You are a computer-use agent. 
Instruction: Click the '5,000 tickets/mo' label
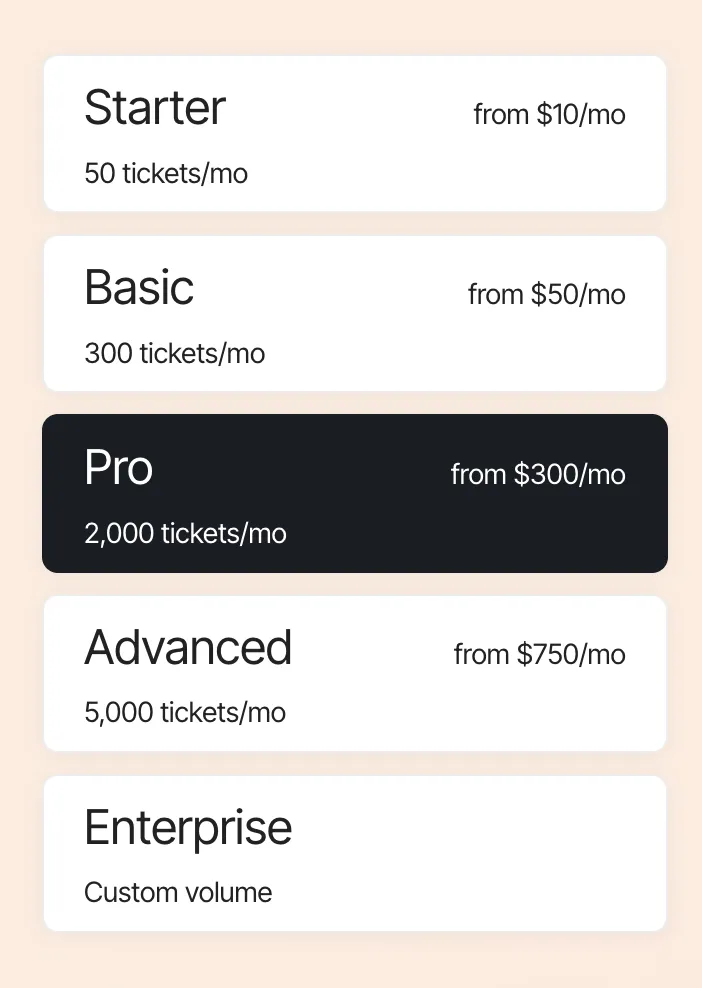185,713
